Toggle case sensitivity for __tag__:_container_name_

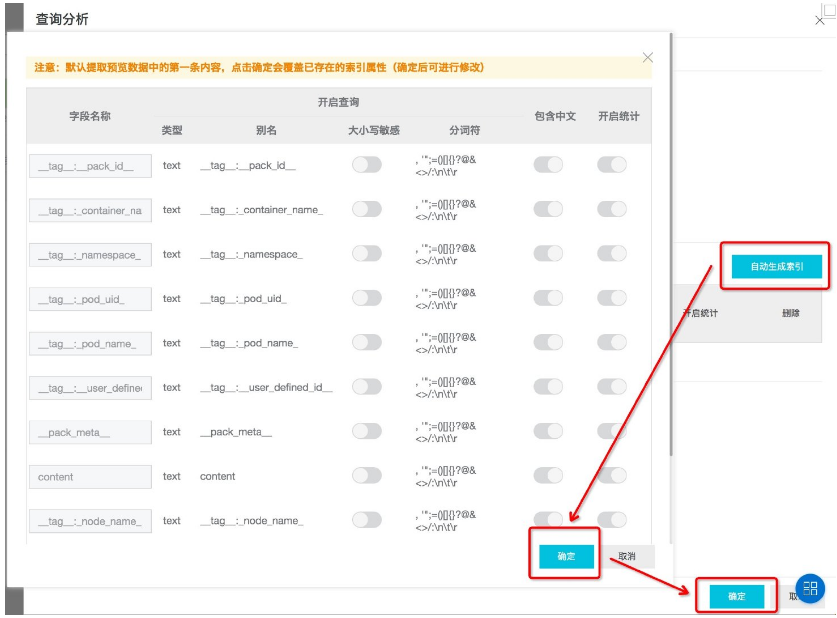point(367,209)
